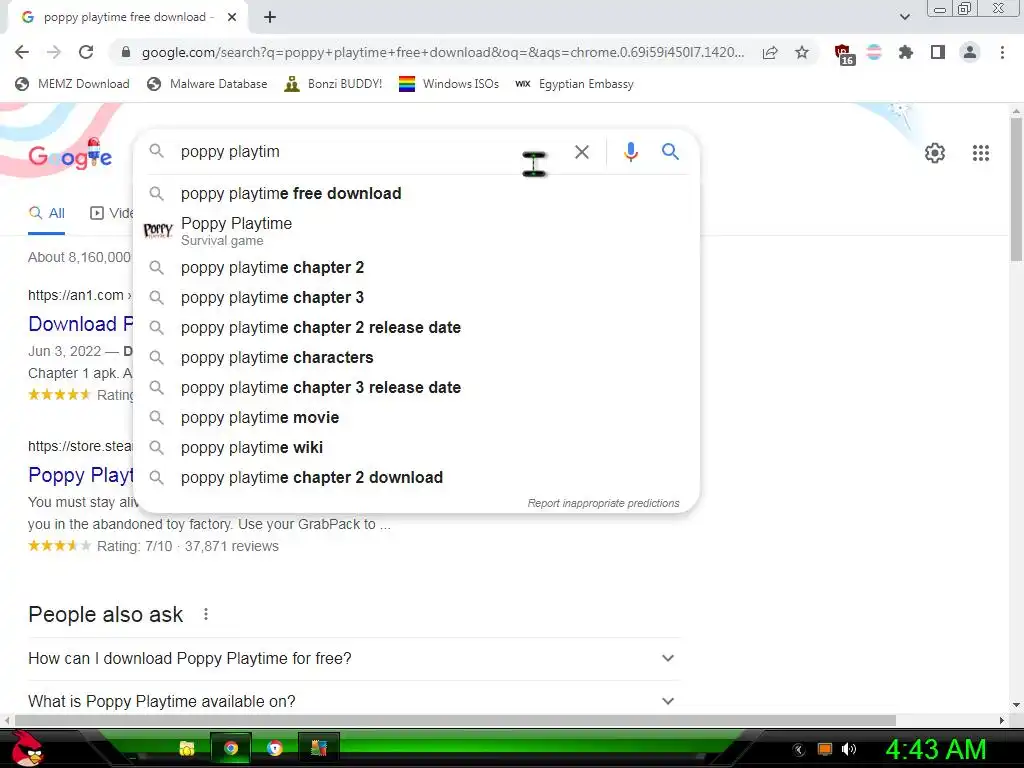Go back with browser back arrow

tap(22, 52)
